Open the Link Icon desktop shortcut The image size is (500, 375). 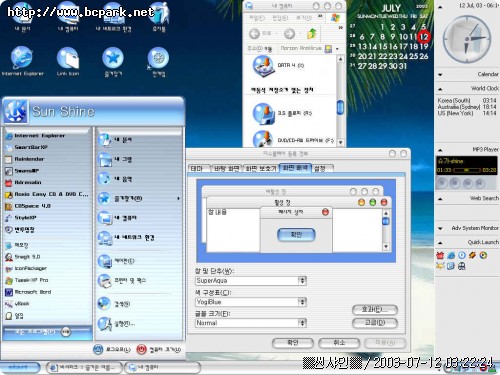(68, 61)
